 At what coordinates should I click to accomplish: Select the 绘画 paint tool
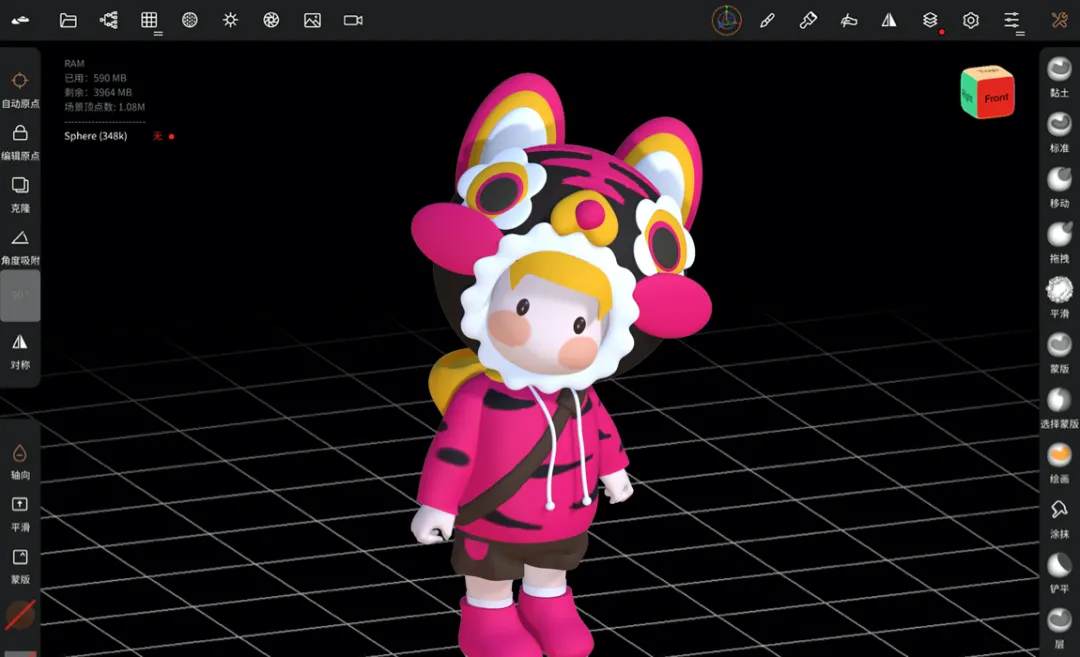click(x=1059, y=463)
